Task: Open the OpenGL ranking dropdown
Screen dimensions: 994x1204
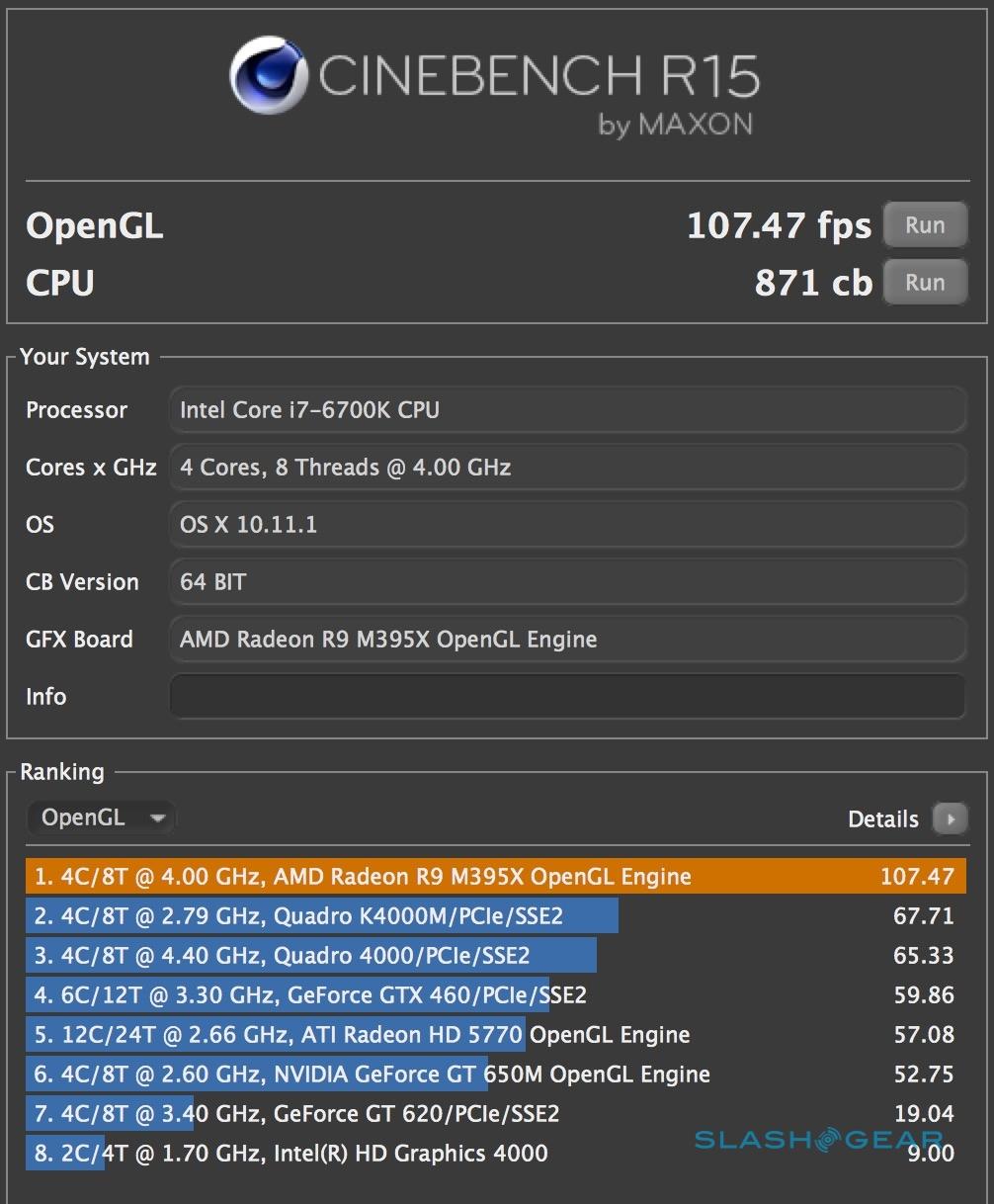Action: pyautogui.click(x=102, y=818)
